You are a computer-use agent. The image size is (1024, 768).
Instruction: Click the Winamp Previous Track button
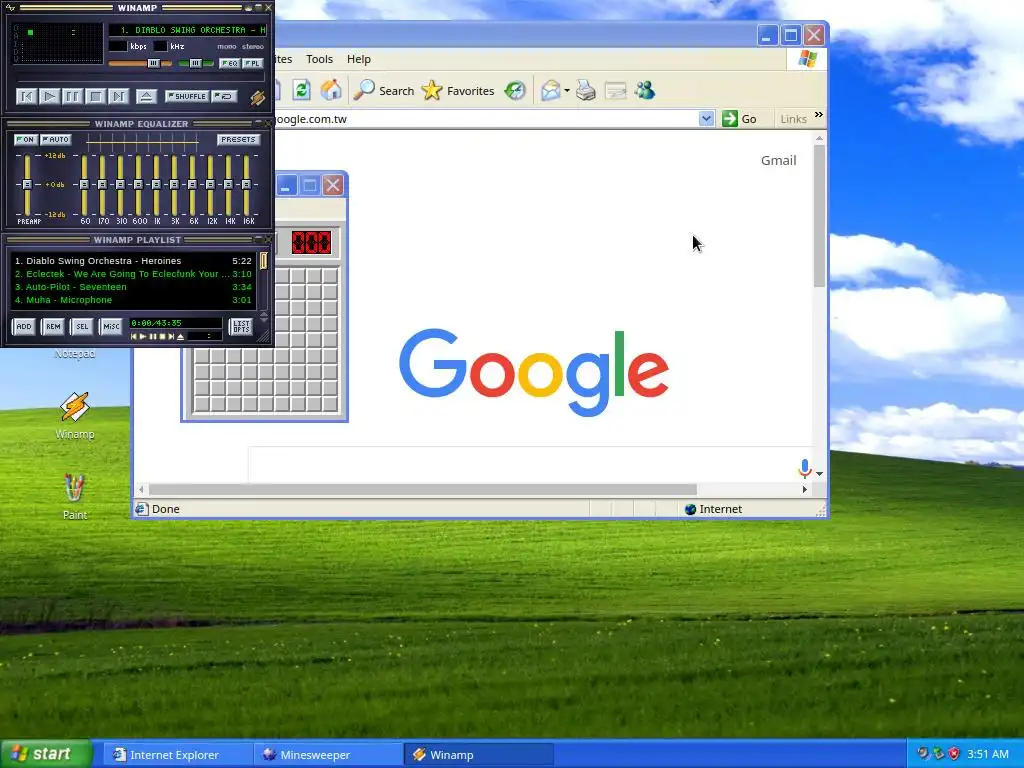[26, 97]
